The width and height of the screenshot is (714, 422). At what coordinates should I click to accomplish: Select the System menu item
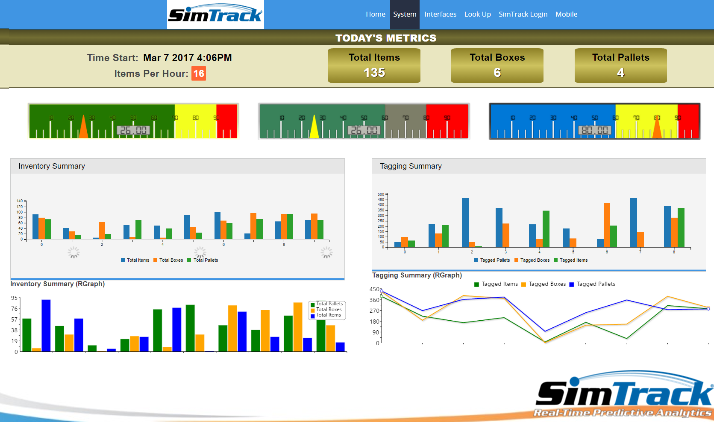(404, 15)
